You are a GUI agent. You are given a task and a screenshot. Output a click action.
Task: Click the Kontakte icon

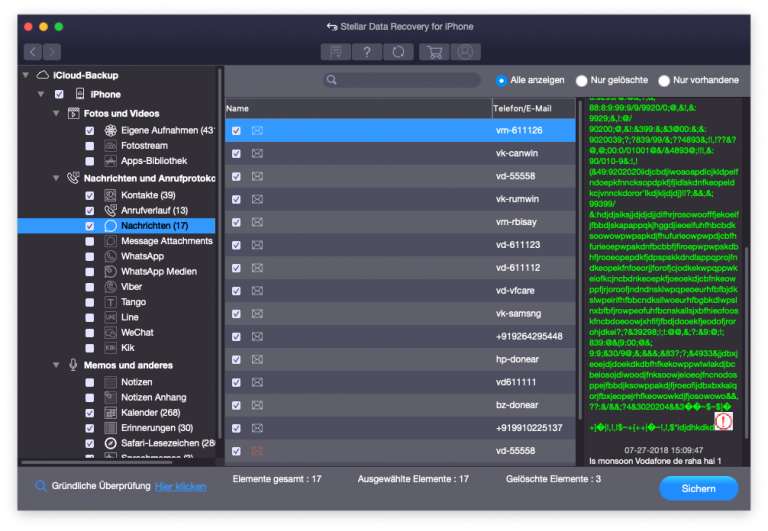[x=111, y=195]
